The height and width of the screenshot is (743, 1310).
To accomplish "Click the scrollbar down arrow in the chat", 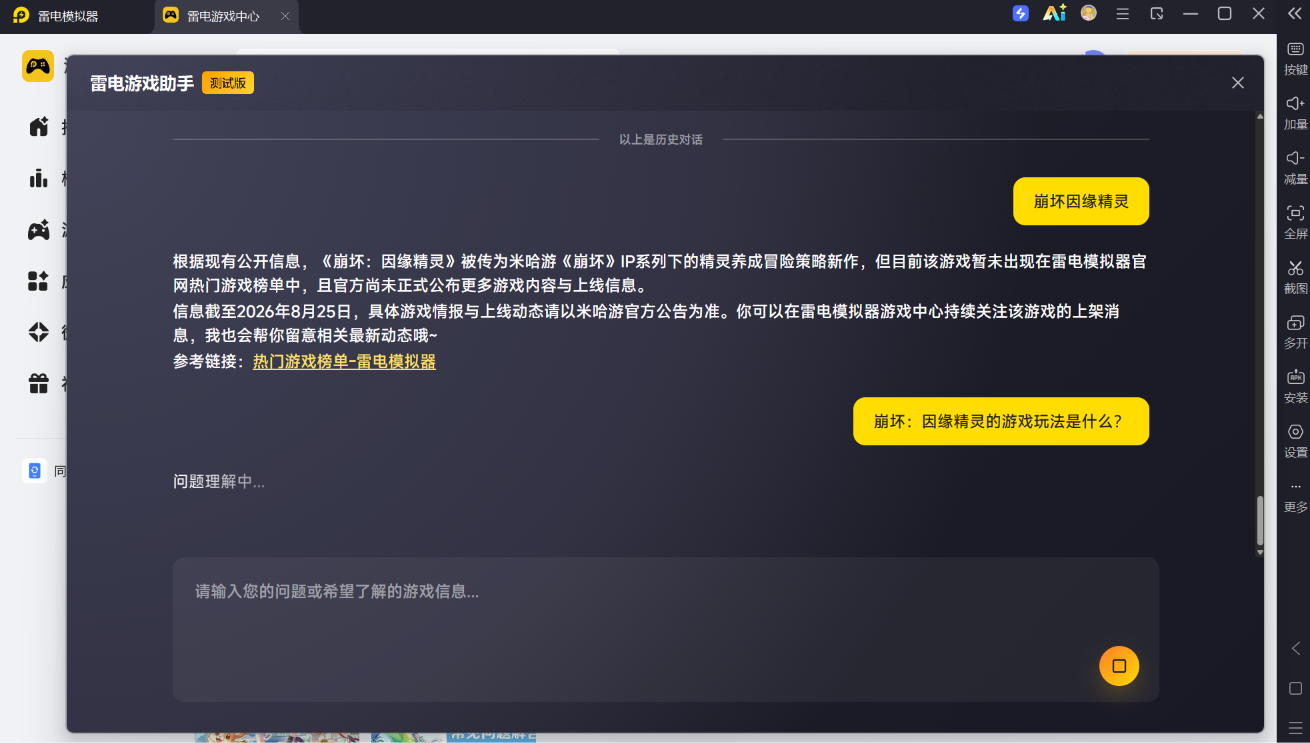I will tap(1260, 552).
